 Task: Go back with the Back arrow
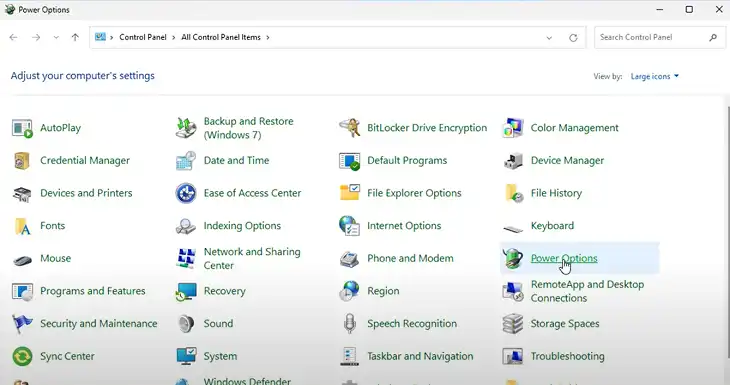tap(13, 37)
